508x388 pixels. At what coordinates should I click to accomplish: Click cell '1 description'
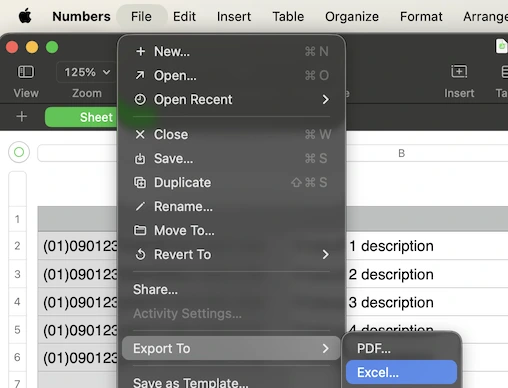427,246
